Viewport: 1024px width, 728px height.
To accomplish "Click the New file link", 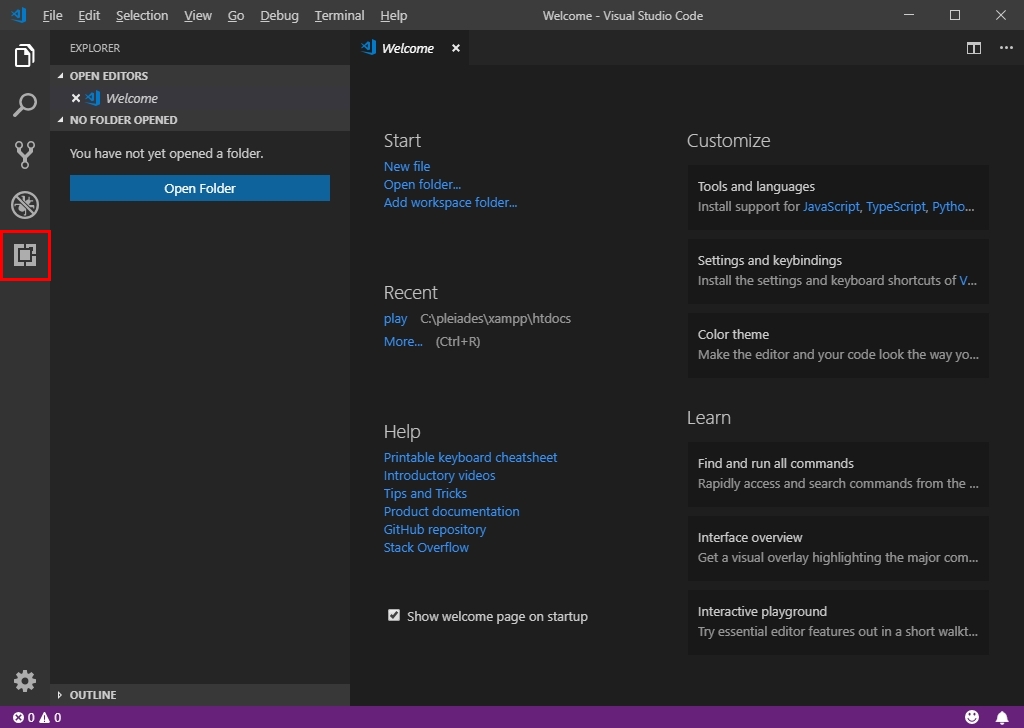I will click(x=407, y=166).
